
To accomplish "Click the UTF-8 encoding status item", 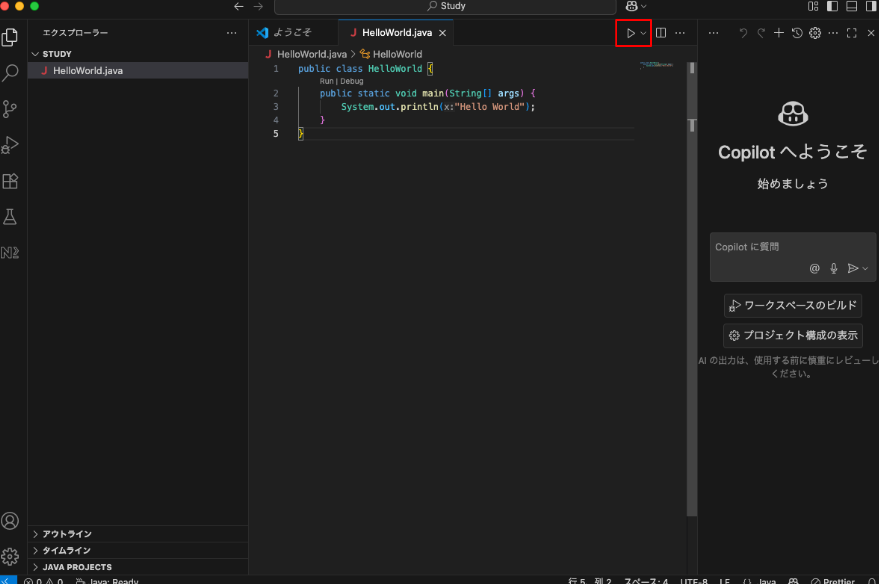I will tap(693, 581).
